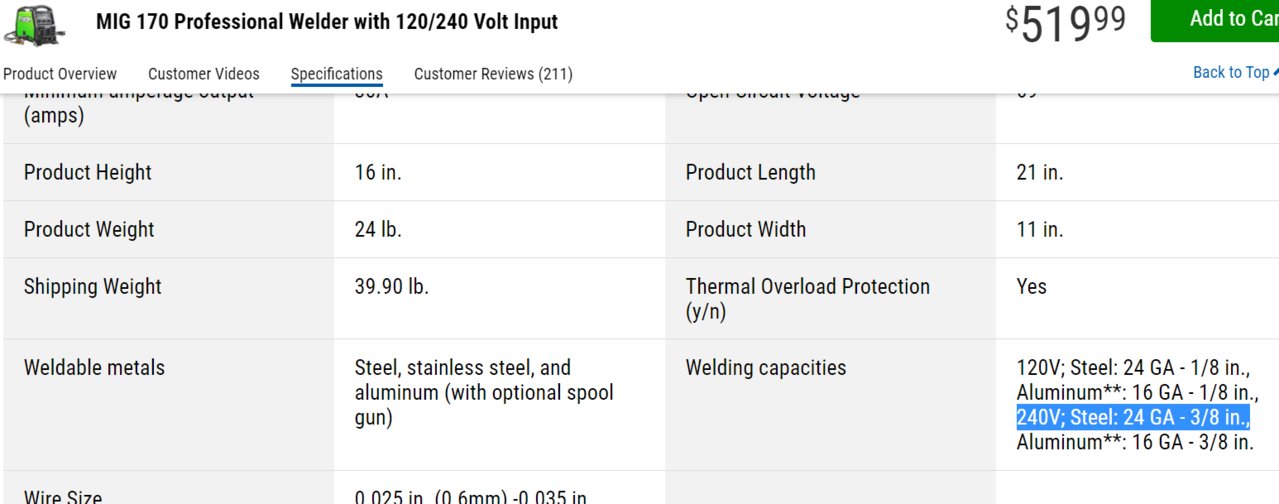Click the Wire Size label

tap(63, 496)
